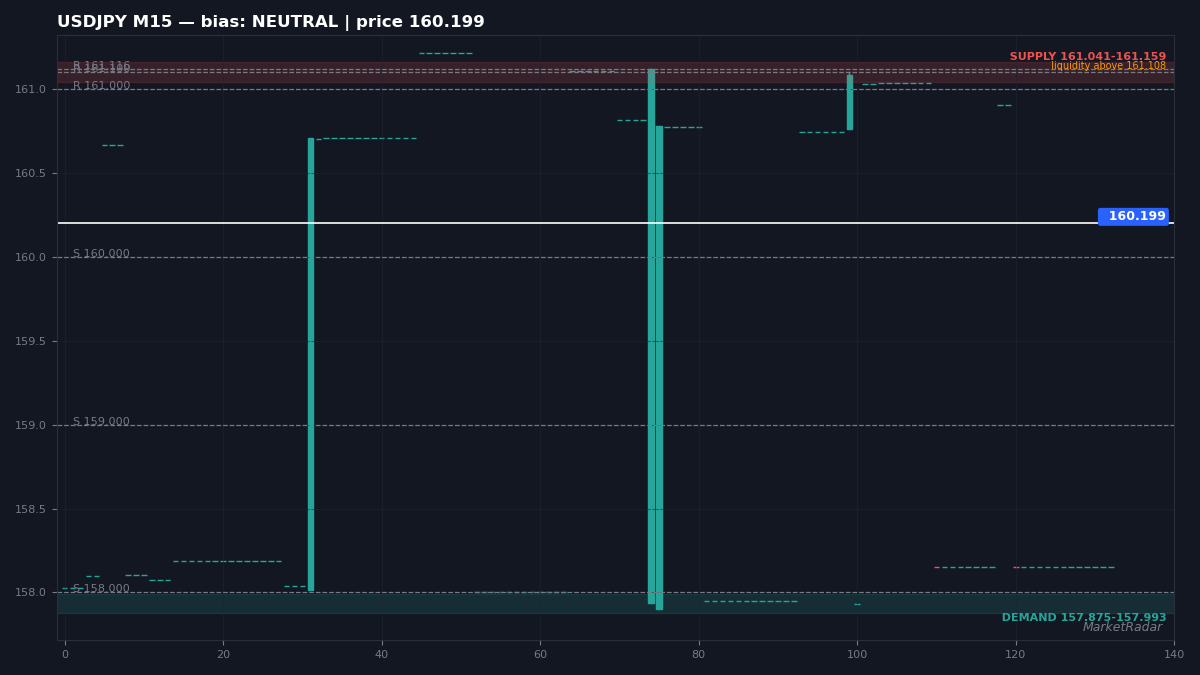The height and width of the screenshot is (675, 1200).
Task: Click the 158.5 y-axis tick label
Action: point(30,510)
